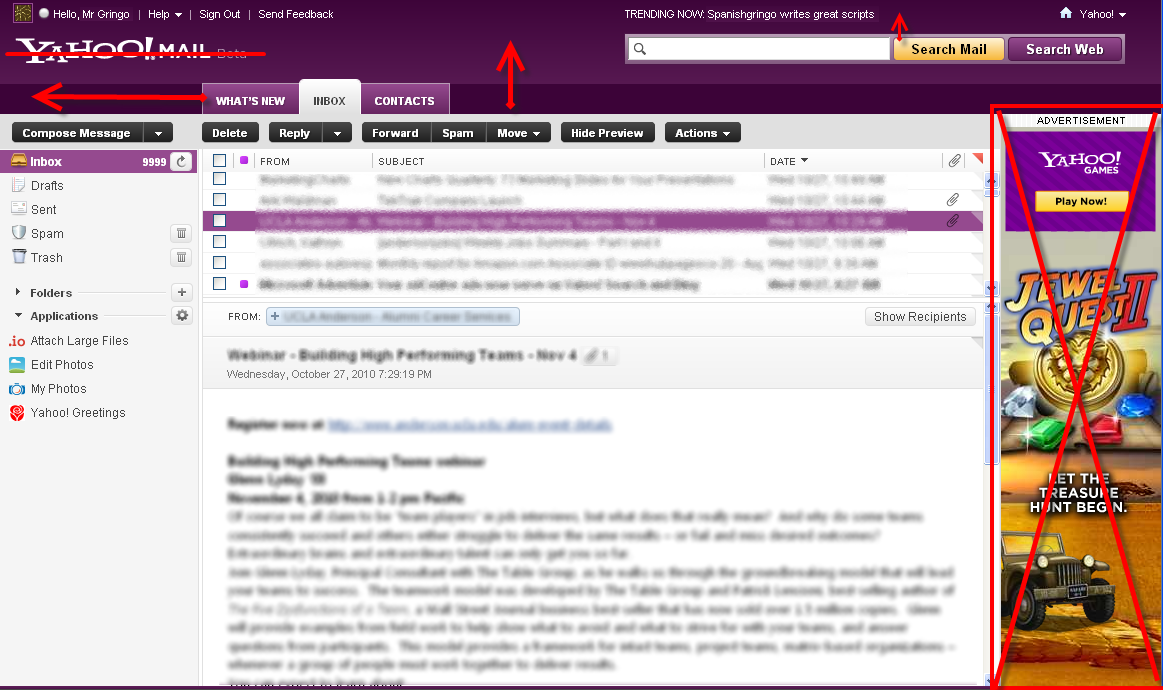Click the red flag column header icon
This screenshot has width=1163, height=690.
click(978, 158)
